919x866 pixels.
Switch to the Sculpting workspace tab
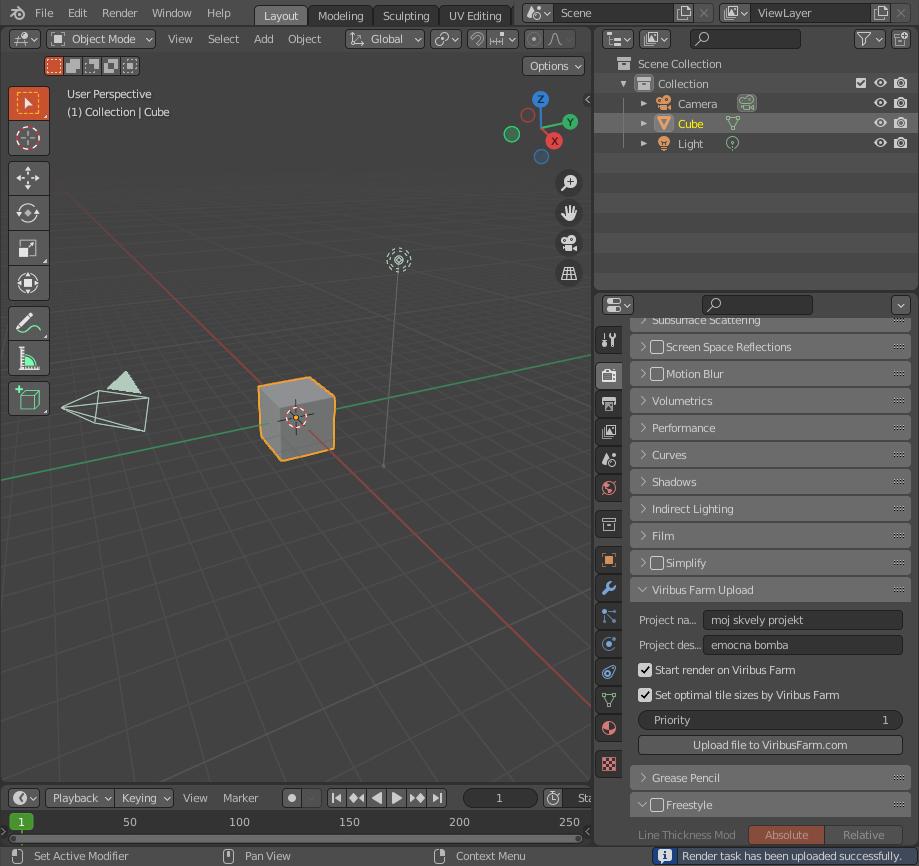[x=405, y=16]
